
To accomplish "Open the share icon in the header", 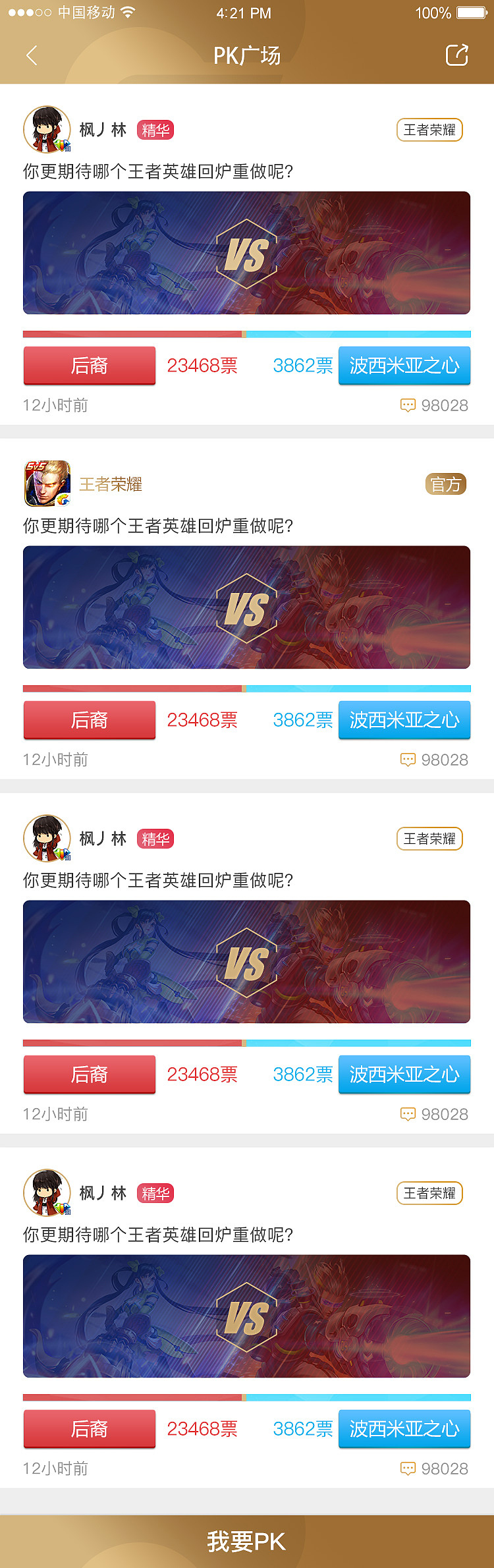I will [457, 55].
